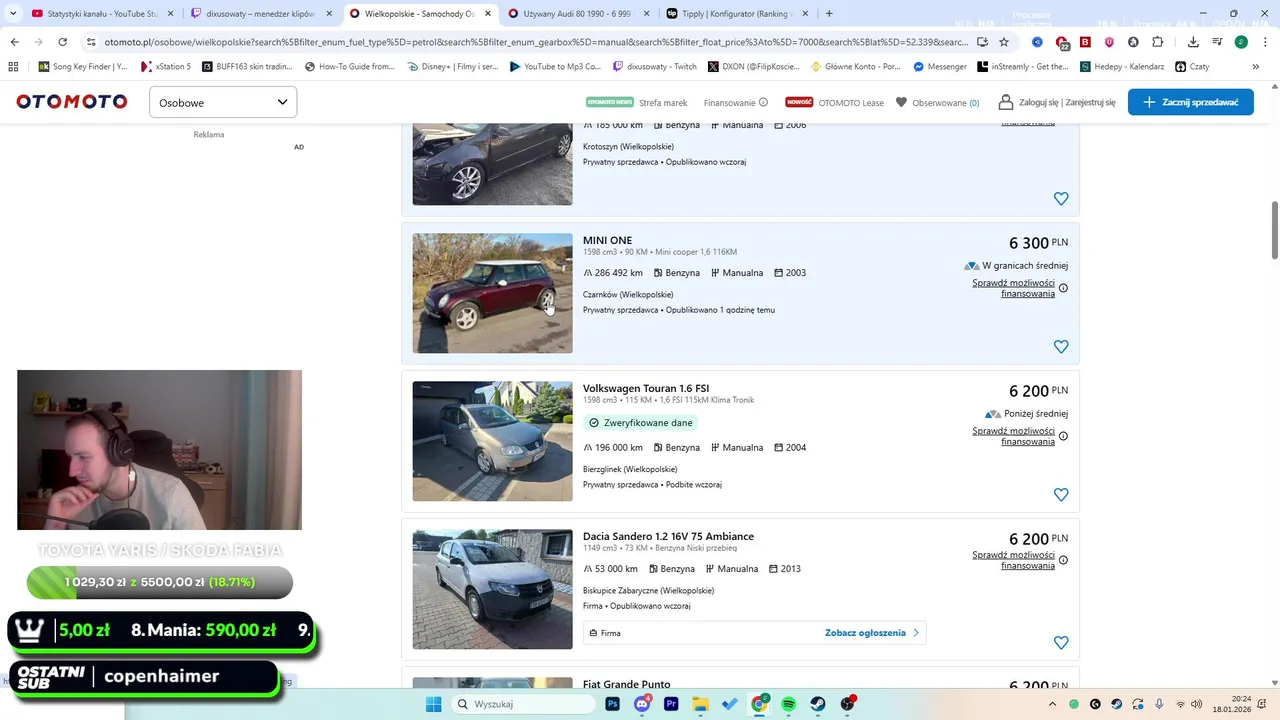Reload the page with the refresh icon

pyautogui.click(x=62, y=42)
